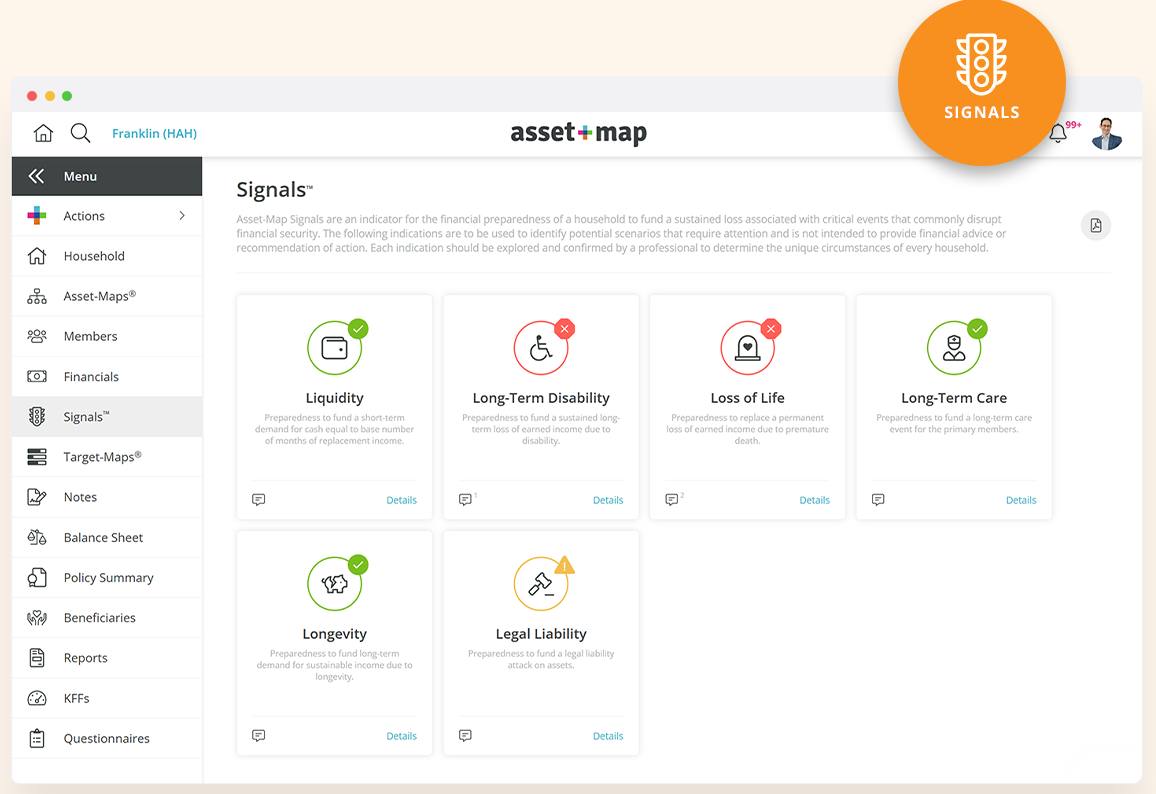Open Household in the sidebar
Viewport: 1156px width, 794px height.
pos(107,256)
